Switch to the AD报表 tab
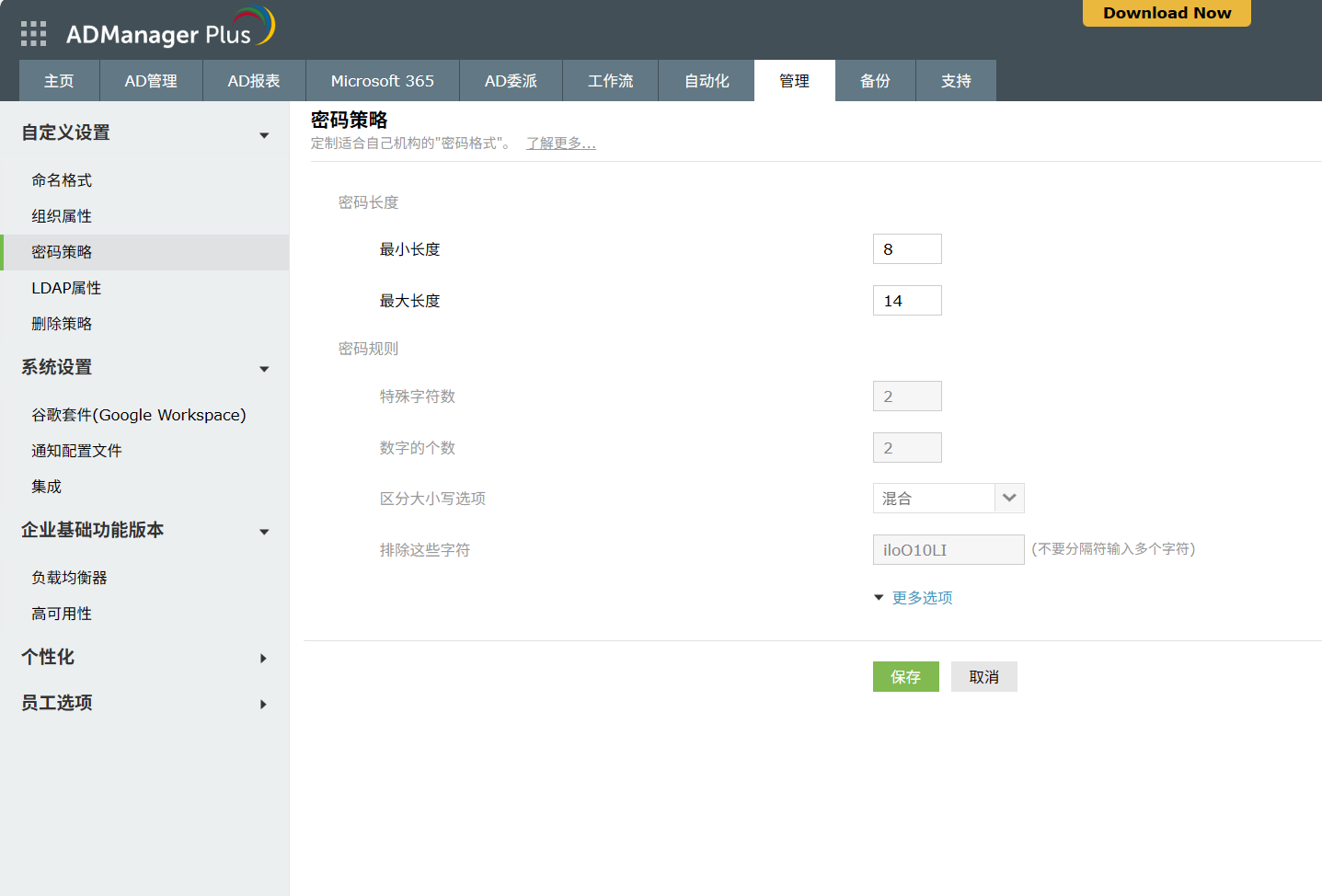The image size is (1322, 896). tap(254, 81)
